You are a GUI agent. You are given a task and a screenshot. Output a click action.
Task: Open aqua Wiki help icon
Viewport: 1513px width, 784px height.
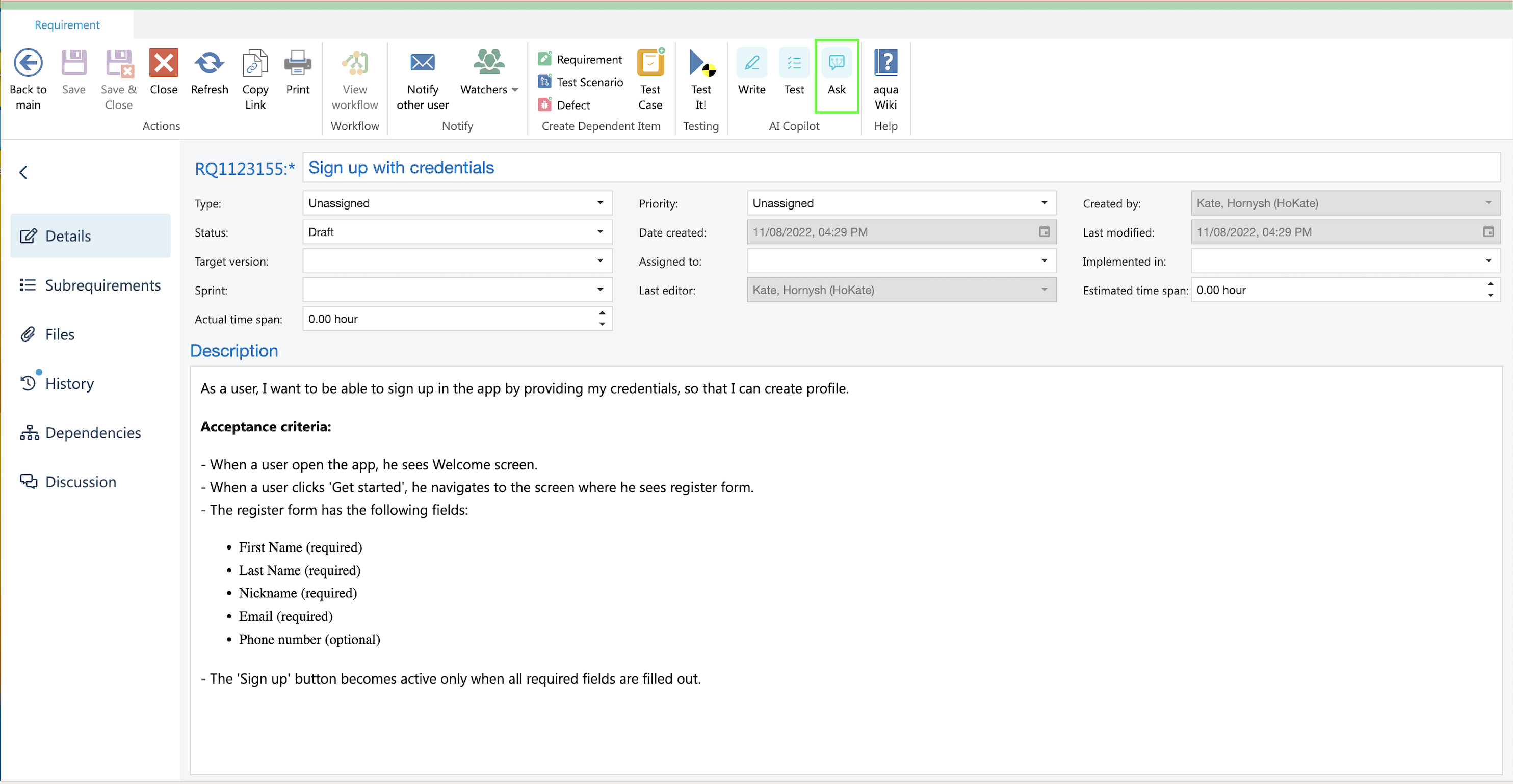tap(885, 63)
